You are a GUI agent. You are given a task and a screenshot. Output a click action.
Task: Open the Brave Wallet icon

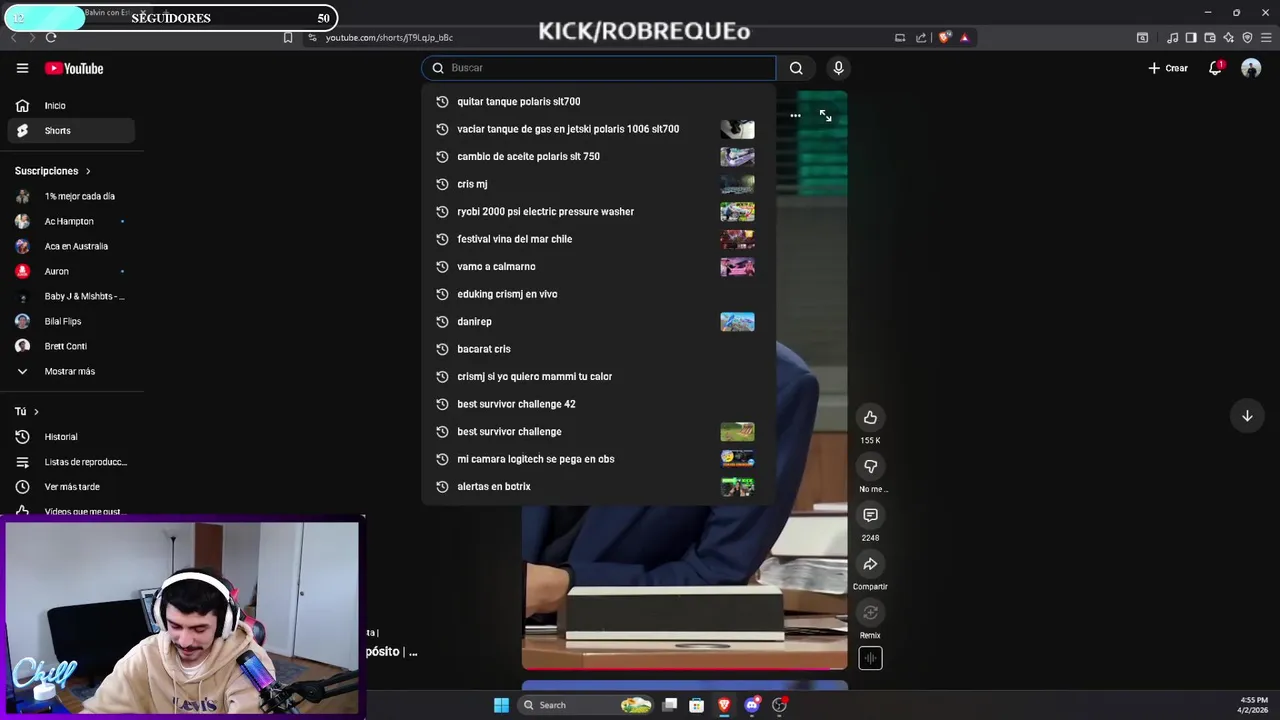[x=1210, y=38]
